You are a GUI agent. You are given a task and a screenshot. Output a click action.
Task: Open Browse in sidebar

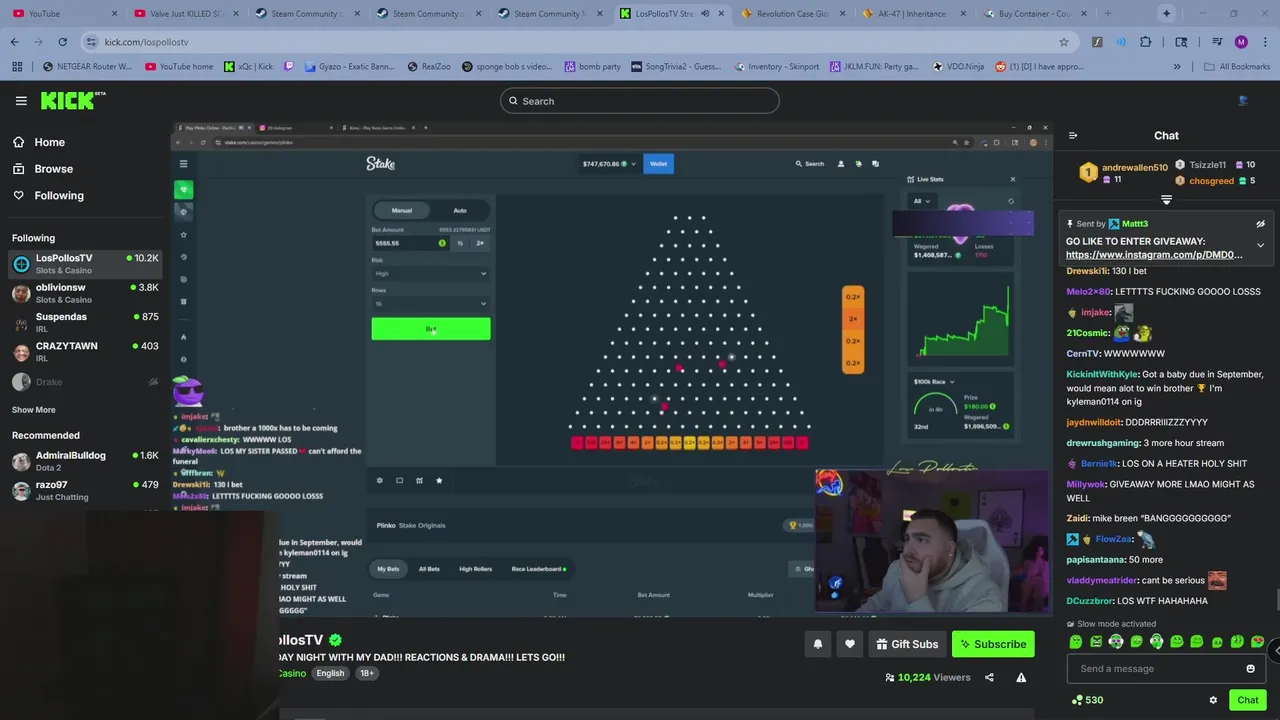point(42,169)
